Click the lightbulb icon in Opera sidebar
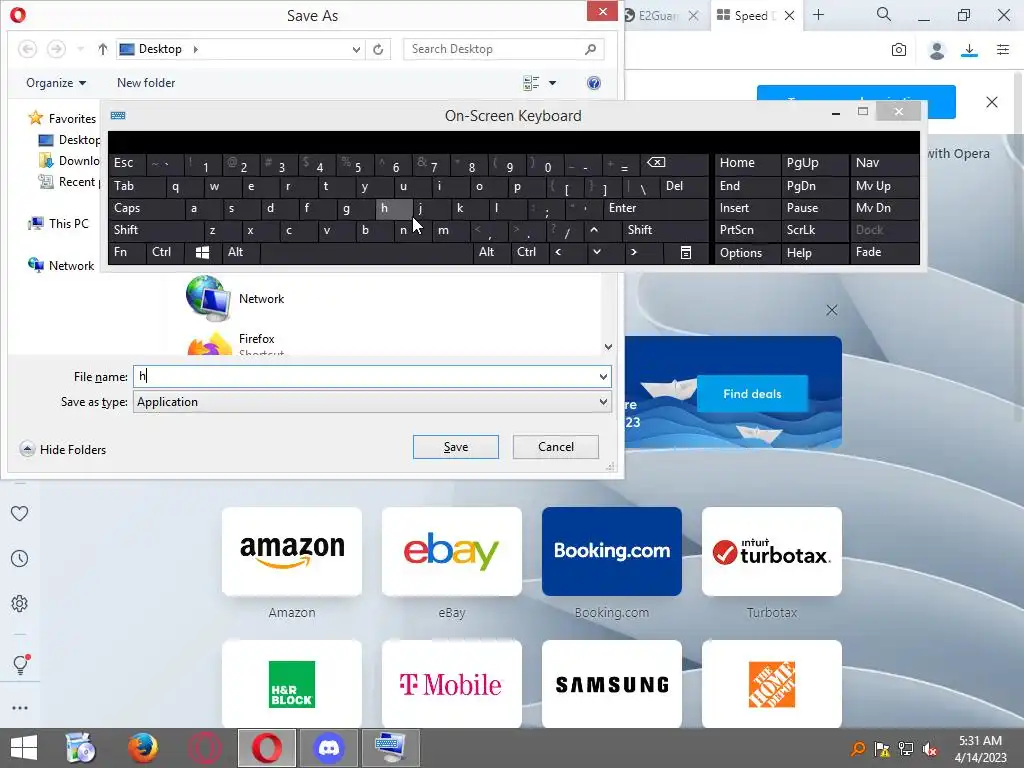This screenshot has width=1024, height=768. click(x=20, y=664)
